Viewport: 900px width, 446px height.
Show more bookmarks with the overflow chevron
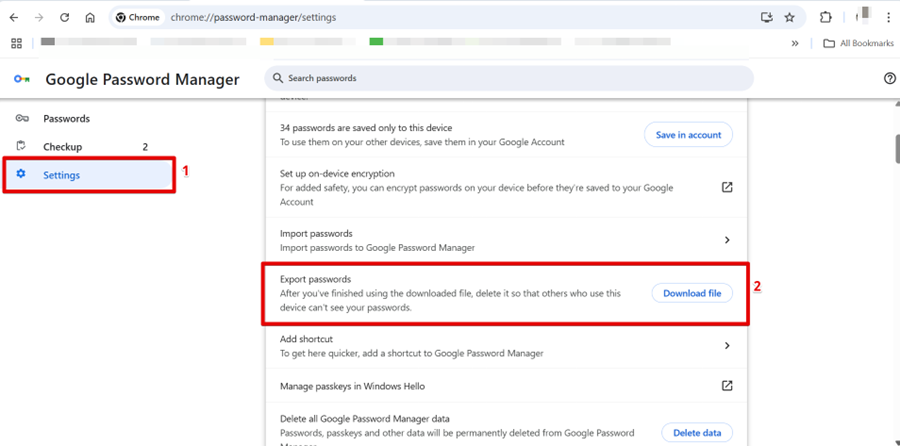[795, 43]
